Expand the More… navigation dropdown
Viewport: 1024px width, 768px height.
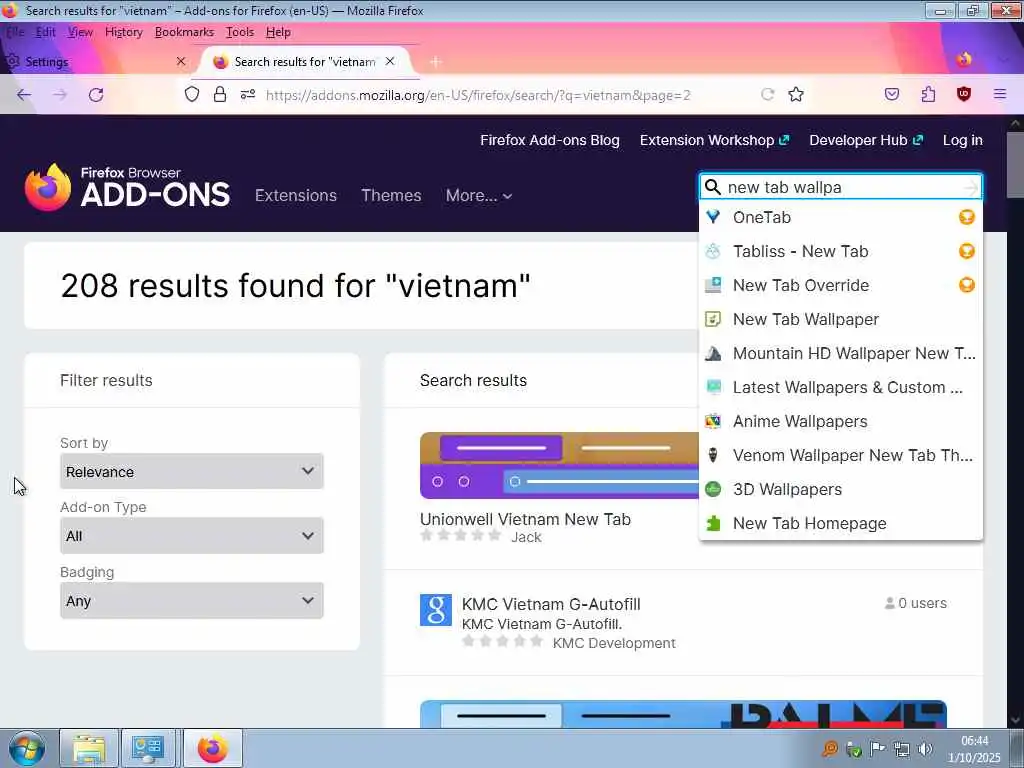[x=479, y=195]
